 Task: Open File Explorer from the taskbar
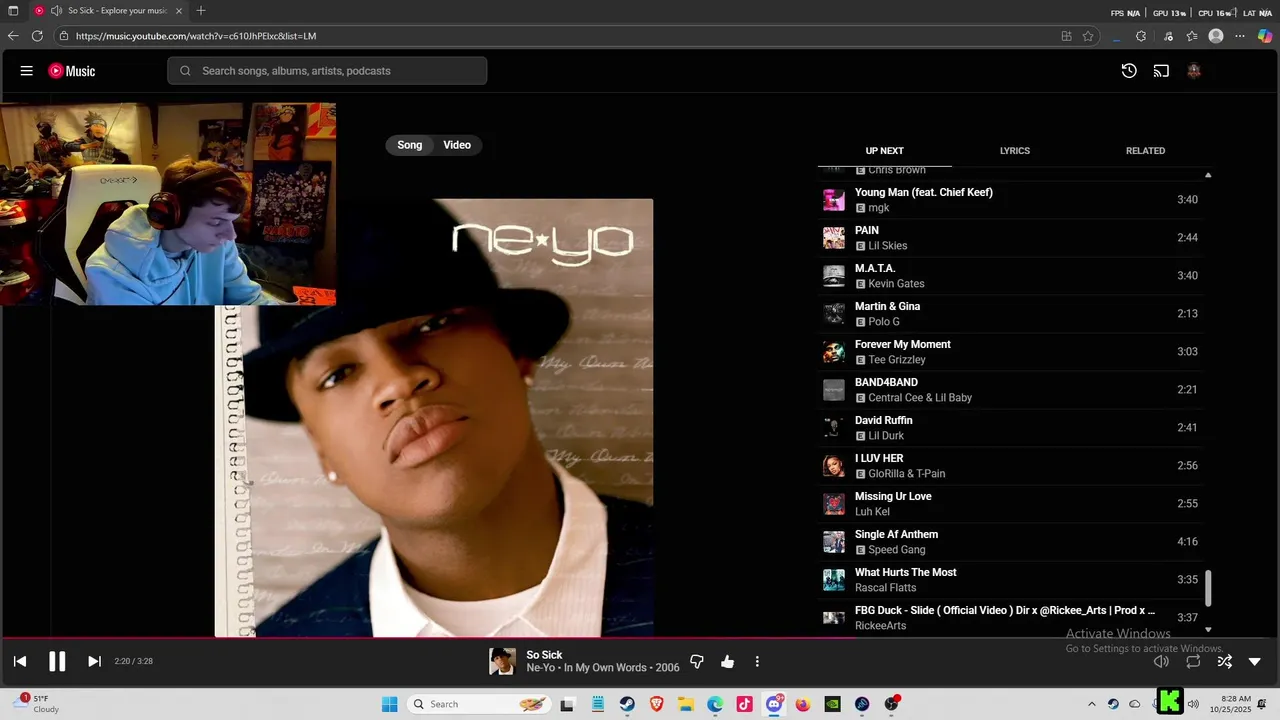click(x=686, y=704)
